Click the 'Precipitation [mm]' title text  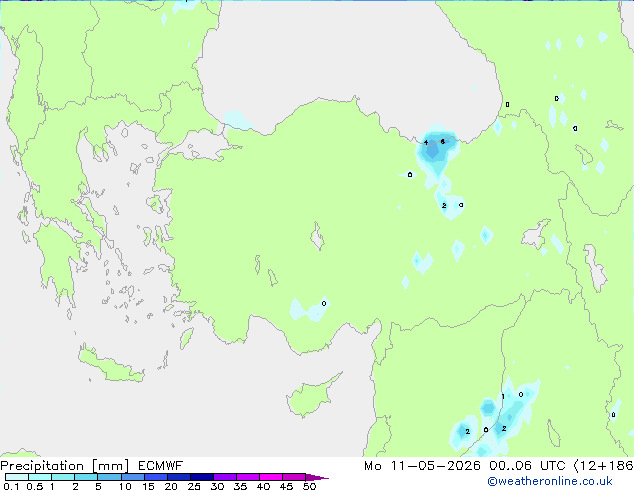[65, 466]
